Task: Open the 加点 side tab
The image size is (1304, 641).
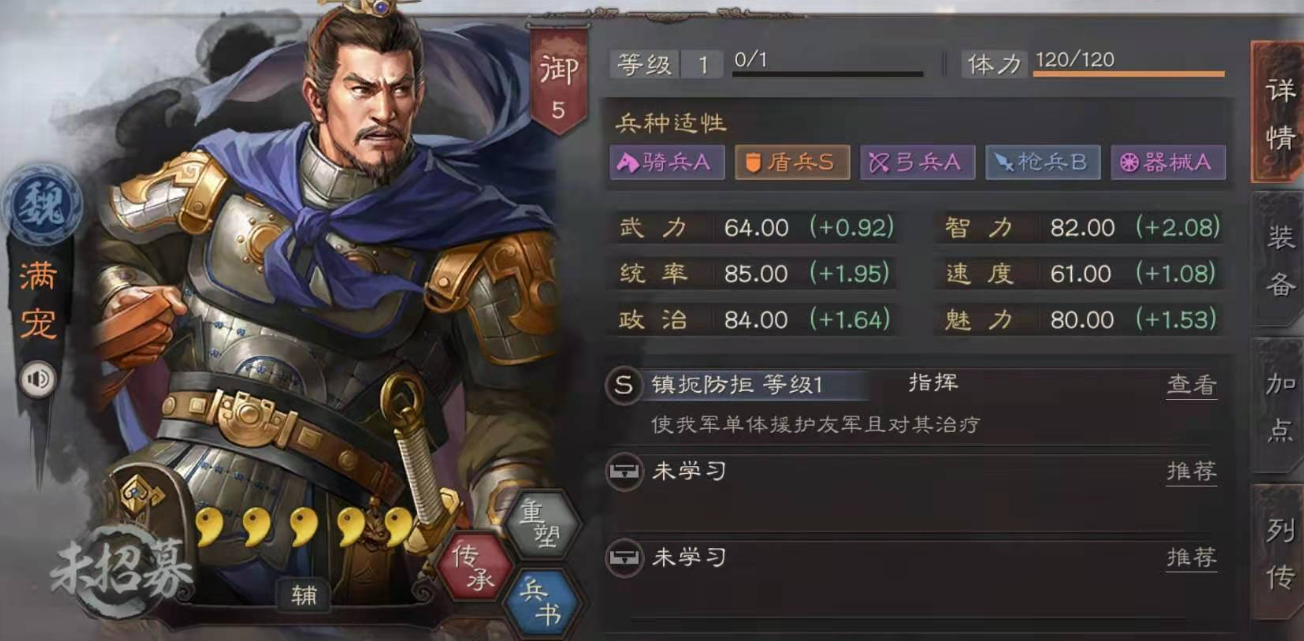Action: [1280, 407]
